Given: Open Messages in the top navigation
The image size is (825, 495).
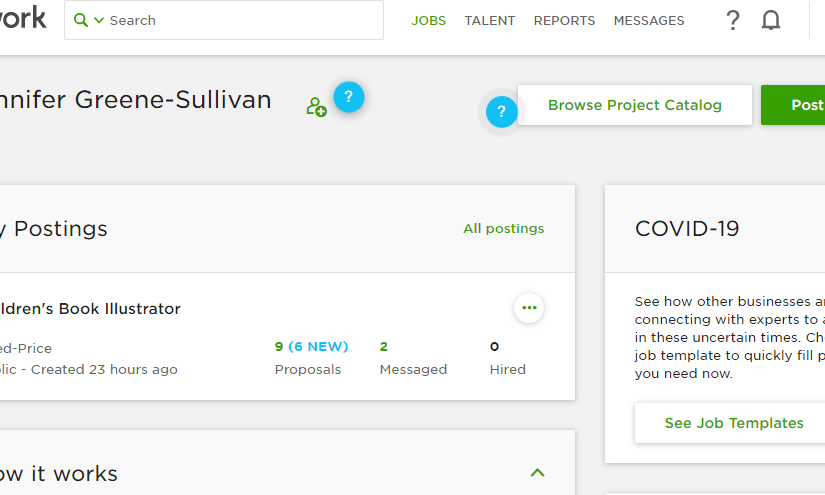Looking at the screenshot, I should [x=649, y=20].
